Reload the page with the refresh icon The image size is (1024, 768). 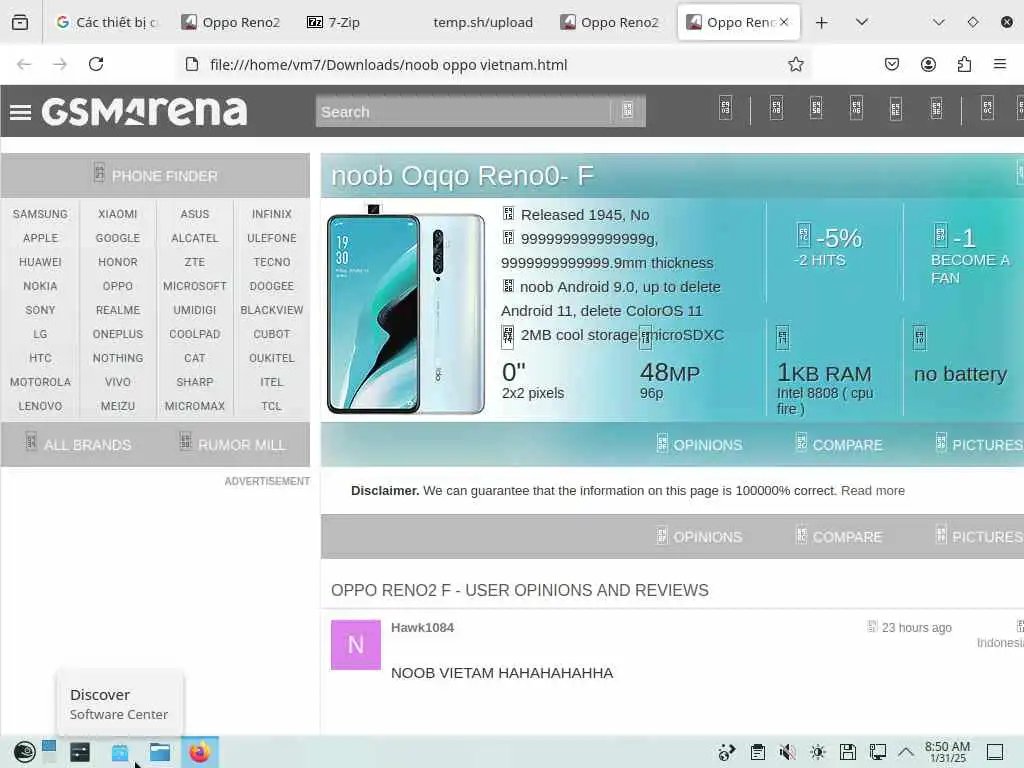click(96, 64)
